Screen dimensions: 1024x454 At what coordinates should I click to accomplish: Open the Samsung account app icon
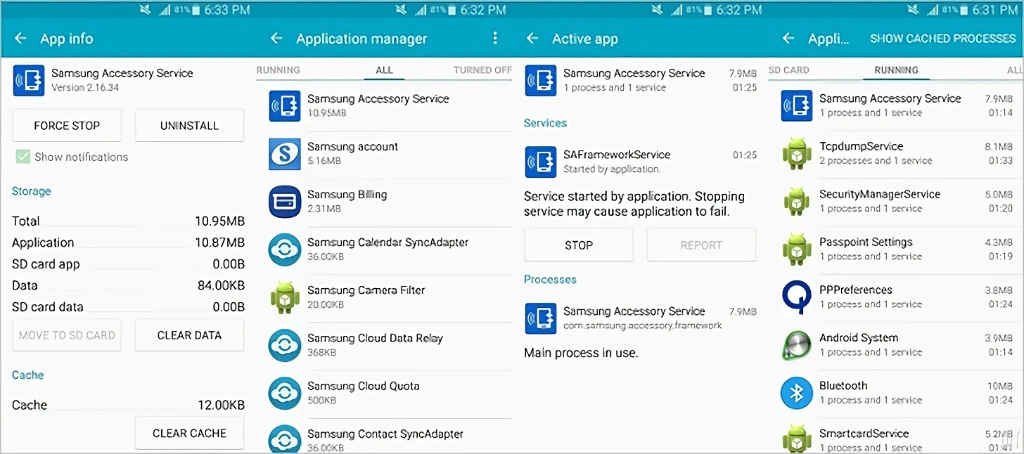tap(285, 154)
